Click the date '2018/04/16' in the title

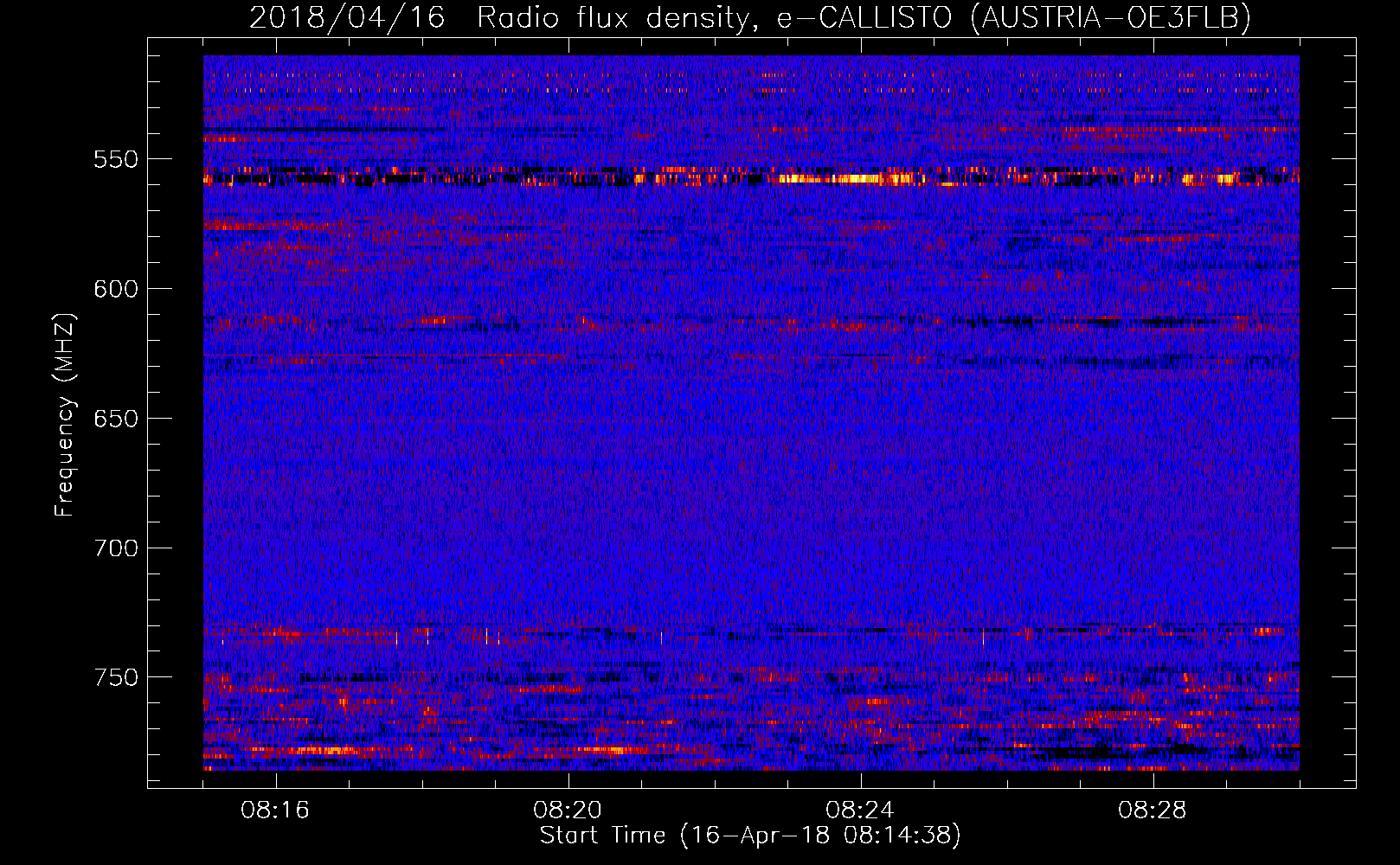[348, 17]
